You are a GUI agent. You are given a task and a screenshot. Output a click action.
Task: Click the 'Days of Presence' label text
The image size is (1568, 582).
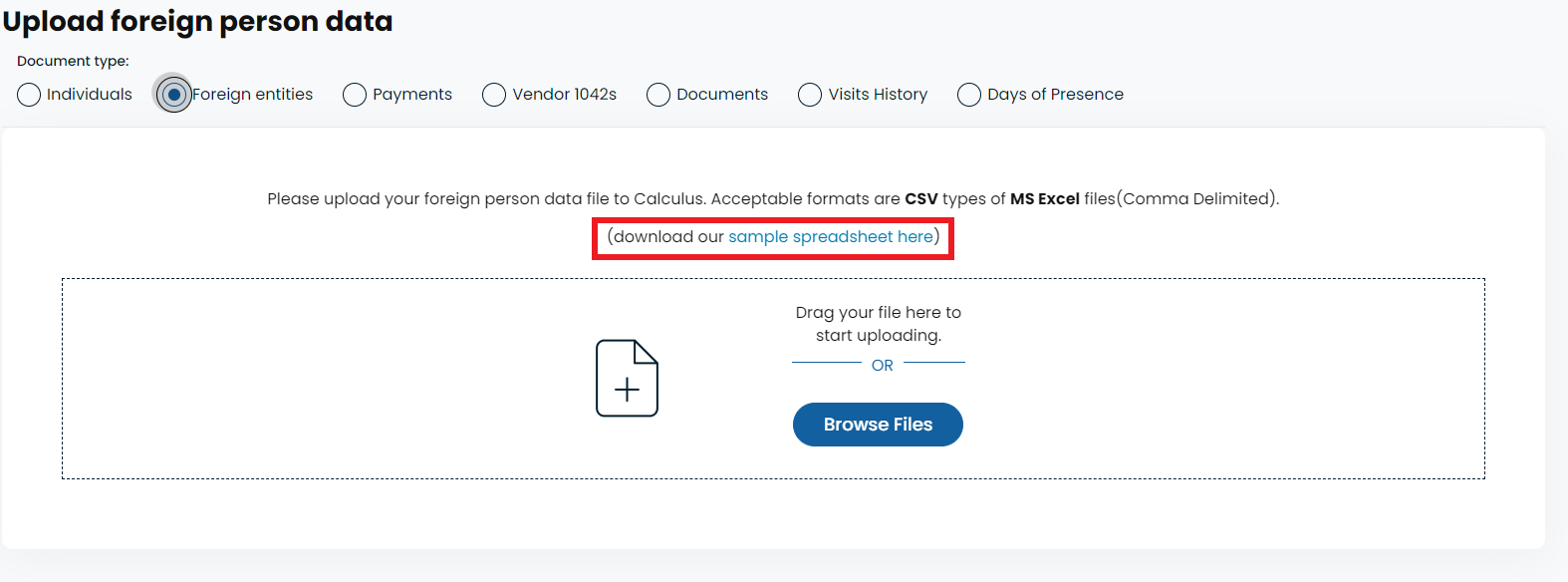1055,95
